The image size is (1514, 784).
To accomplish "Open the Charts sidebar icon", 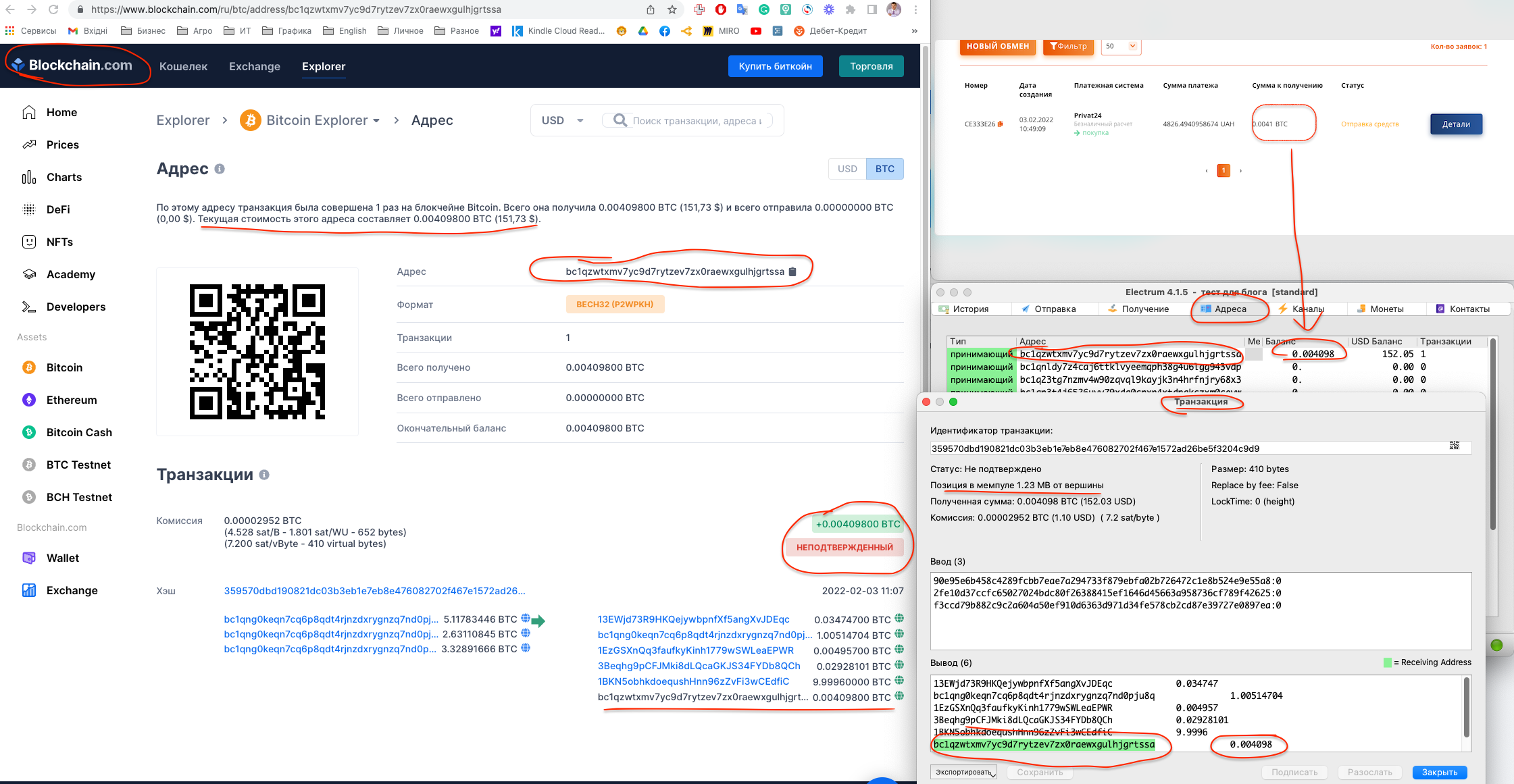I will tap(29, 177).
